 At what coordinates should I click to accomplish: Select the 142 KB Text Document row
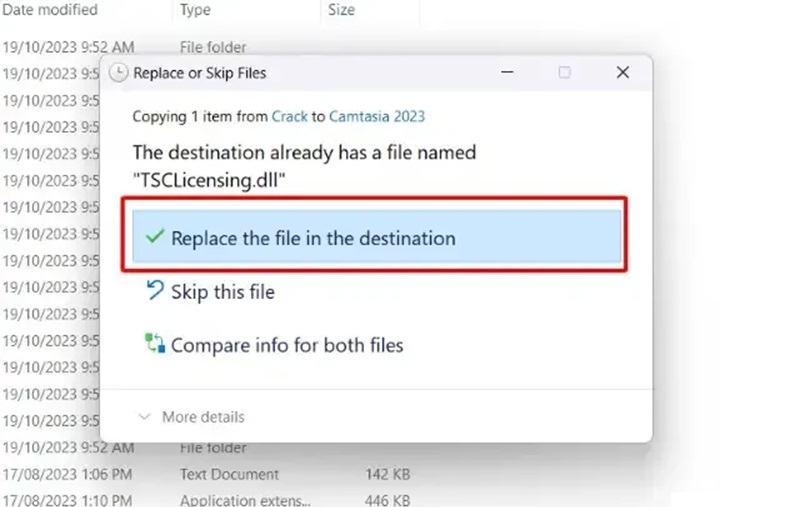tap(230, 474)
